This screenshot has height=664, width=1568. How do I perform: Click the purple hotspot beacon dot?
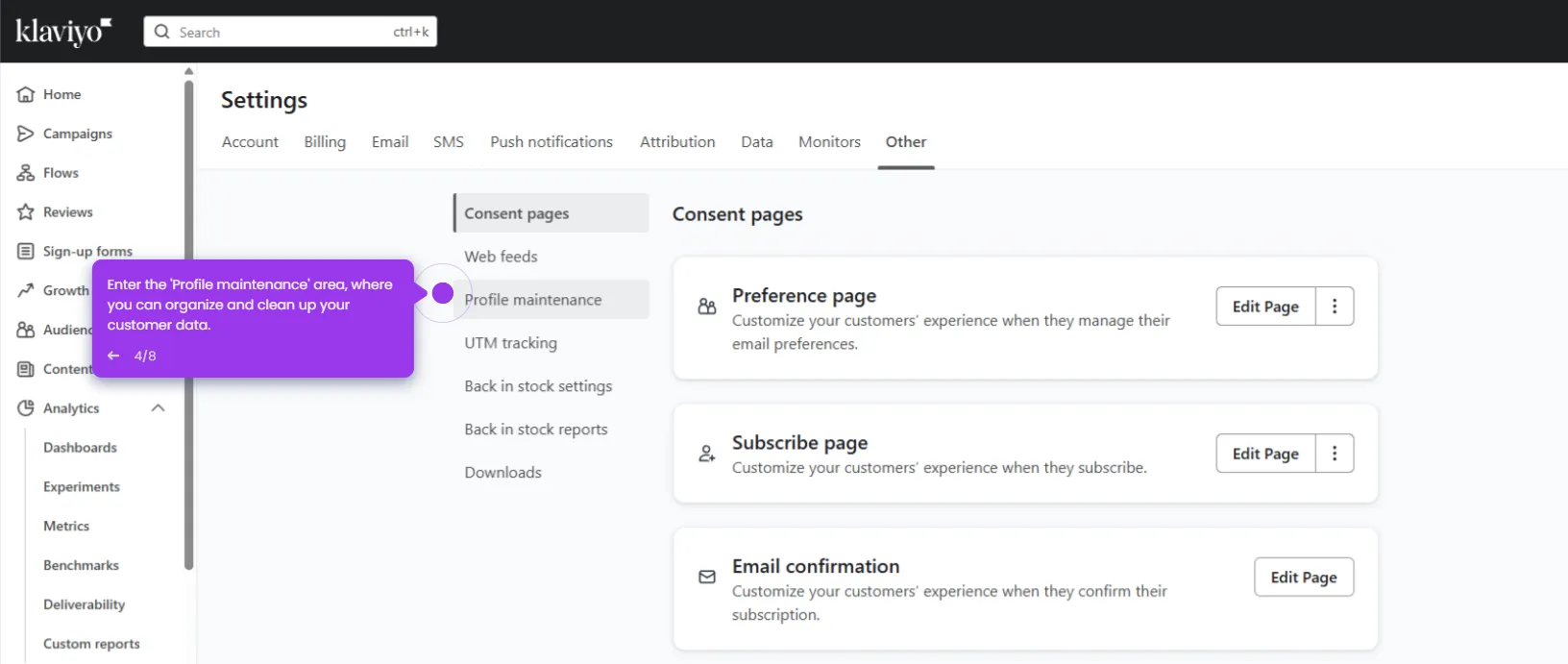(443, 293)
